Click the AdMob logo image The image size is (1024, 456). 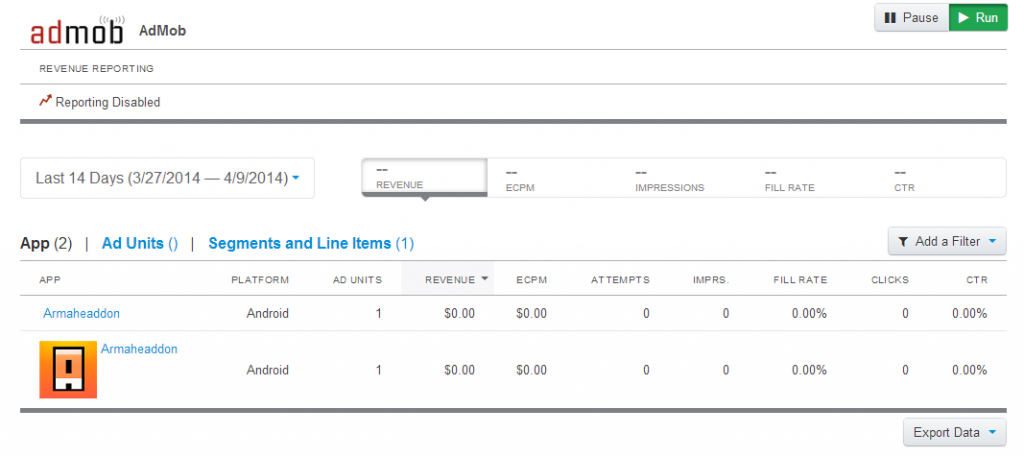[x=78, y=30]
